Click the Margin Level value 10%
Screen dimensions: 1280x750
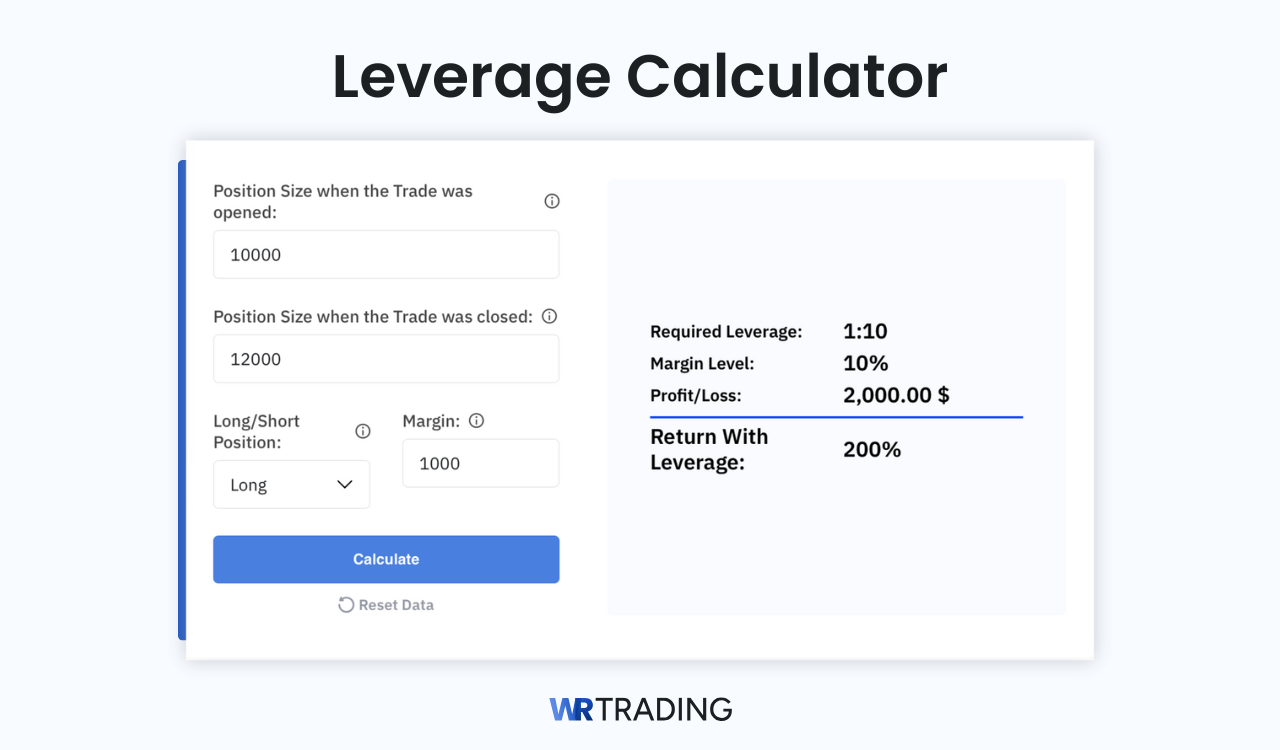pyautogui.click(x=865, y=363)
